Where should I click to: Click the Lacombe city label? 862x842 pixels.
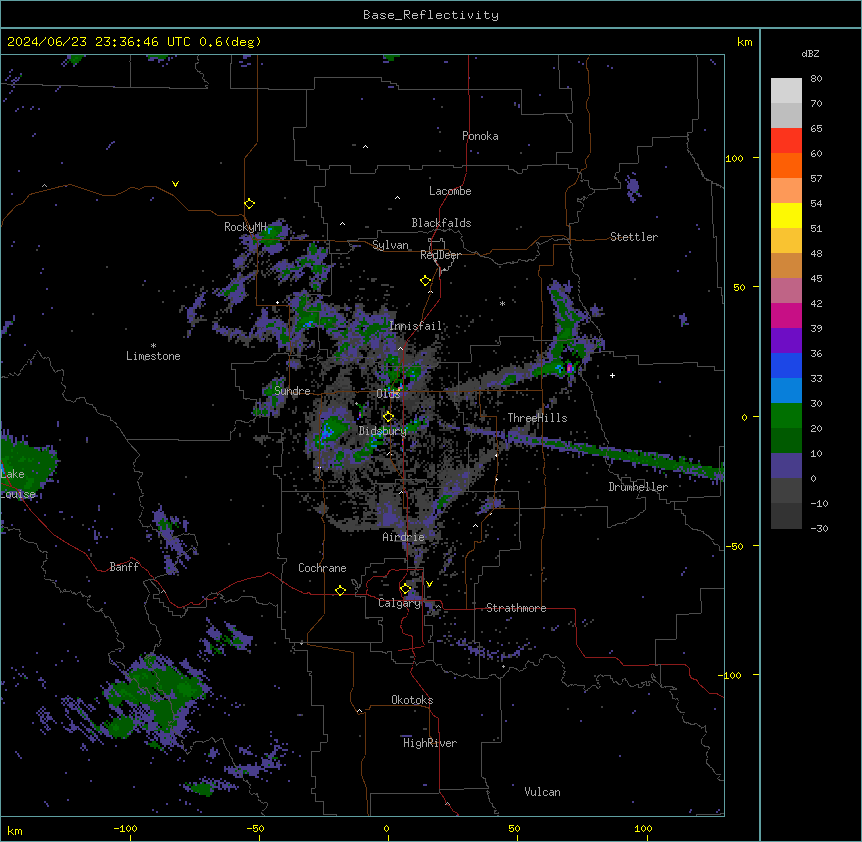450,191
